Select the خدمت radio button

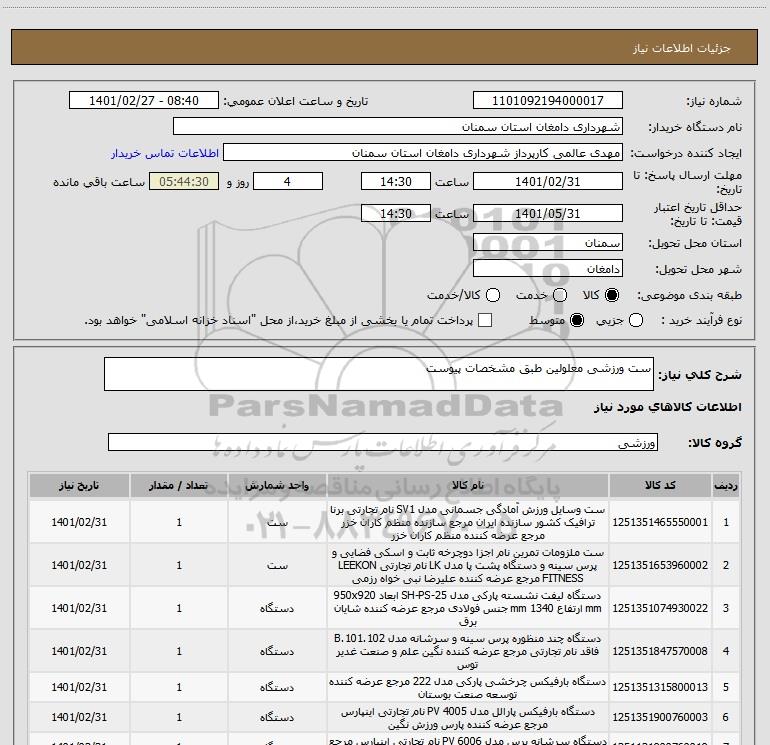560,295
